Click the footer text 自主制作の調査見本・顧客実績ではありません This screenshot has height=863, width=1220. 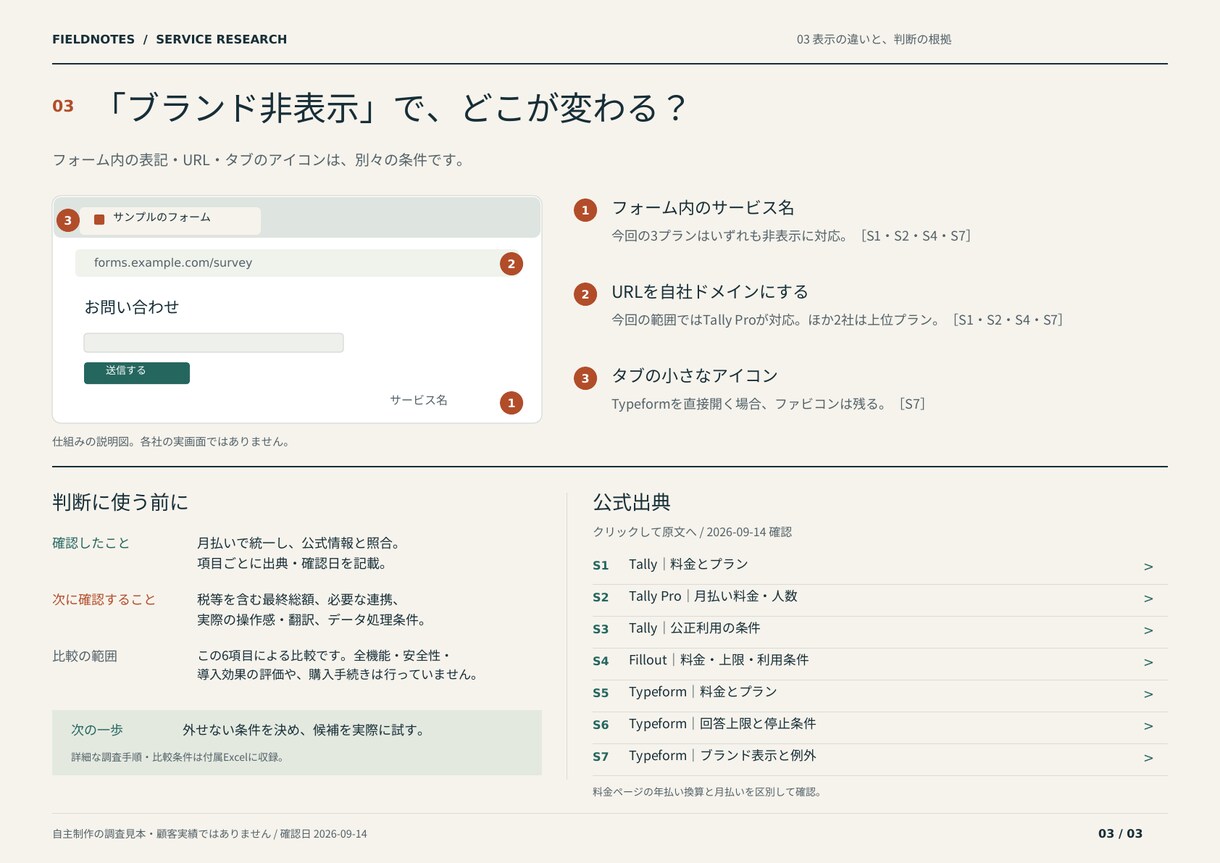click(x=162, y=834)
